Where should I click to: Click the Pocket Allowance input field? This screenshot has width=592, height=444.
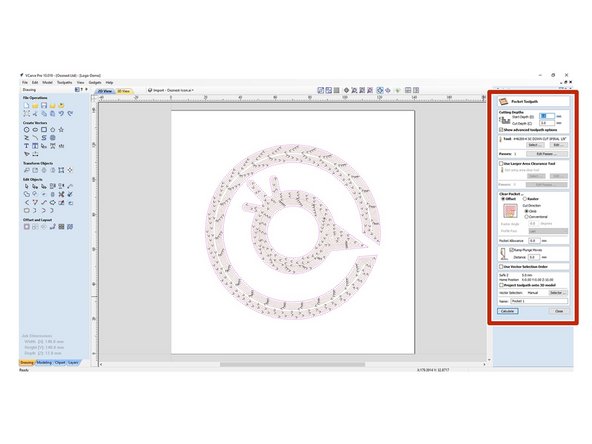pos(534,241)
